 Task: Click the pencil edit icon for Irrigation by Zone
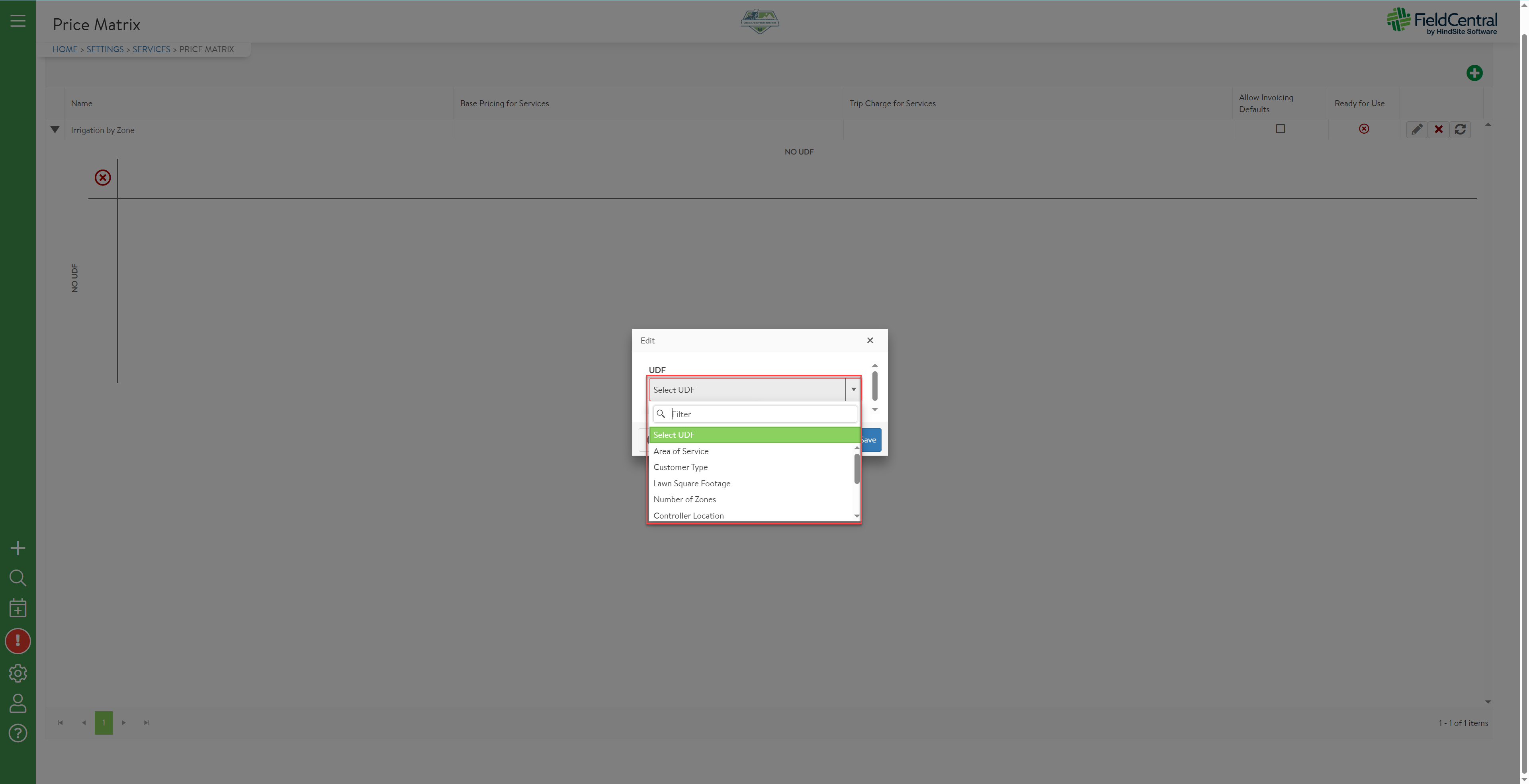point(1416,129)
